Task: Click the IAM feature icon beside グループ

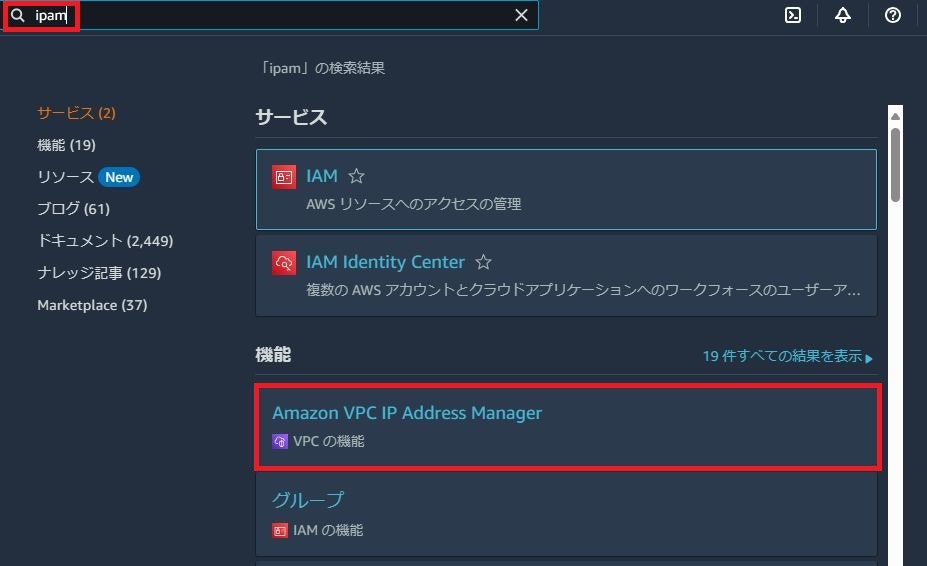Action: [280, 531]
